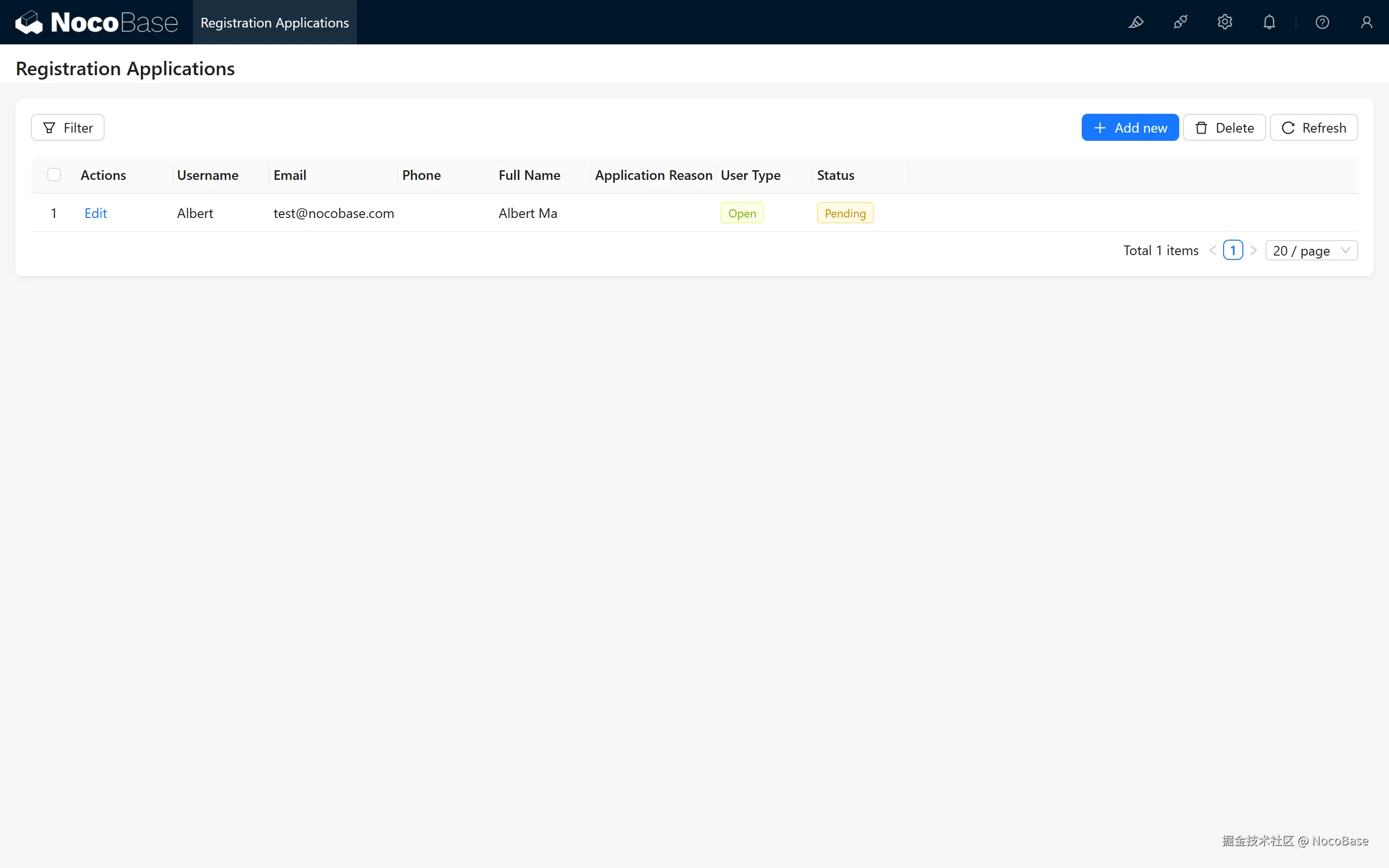This screenshot has height=868, width=1389.
Task: Open the plugin manager rocket icon
Action: (1180, 22)
